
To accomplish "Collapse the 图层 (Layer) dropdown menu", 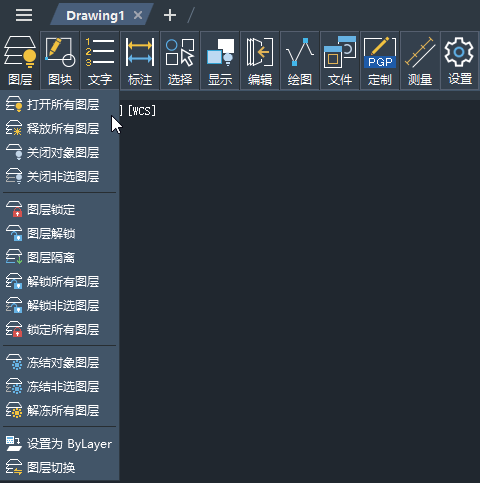I will pos(20,60).
